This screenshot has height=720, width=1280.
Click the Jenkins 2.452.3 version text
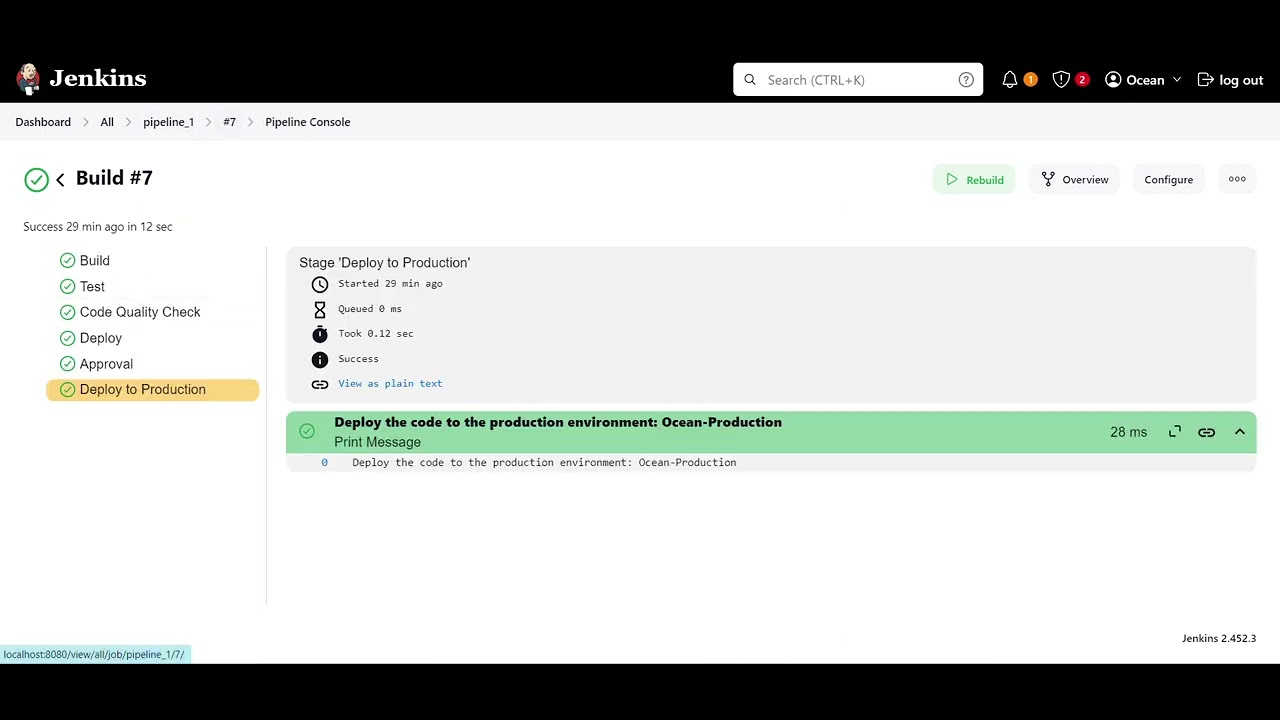[x=1219, y=638]
